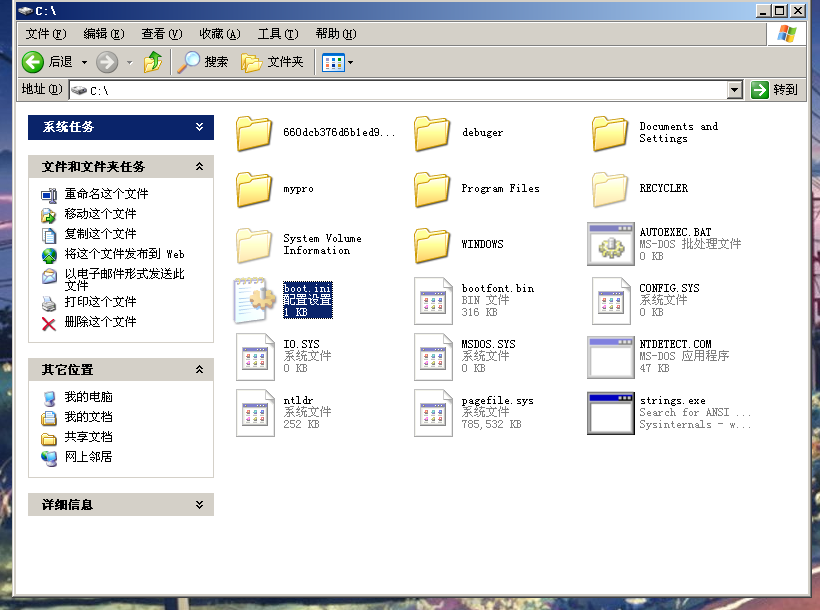
Task: Select the Documents and Settings folder icon
Action: pos(610,133)
